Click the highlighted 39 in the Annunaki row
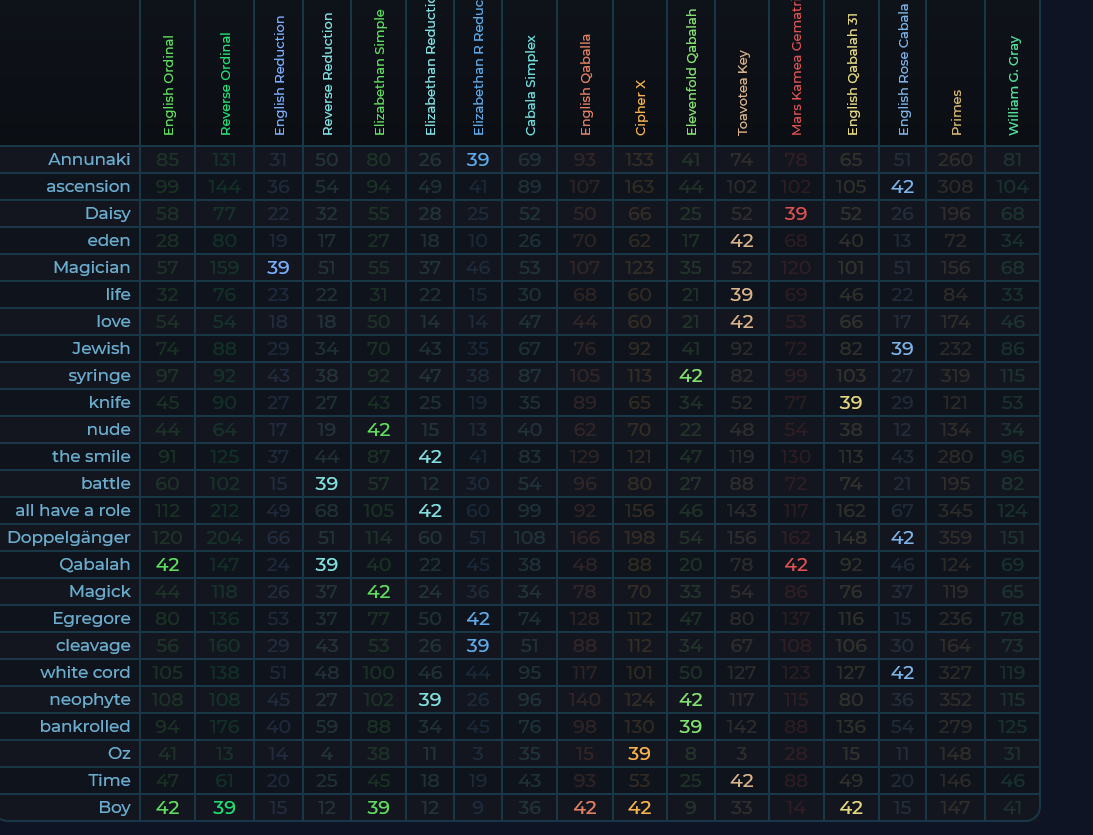Viewport: 1093px width, 835px height. pos(478,159)
